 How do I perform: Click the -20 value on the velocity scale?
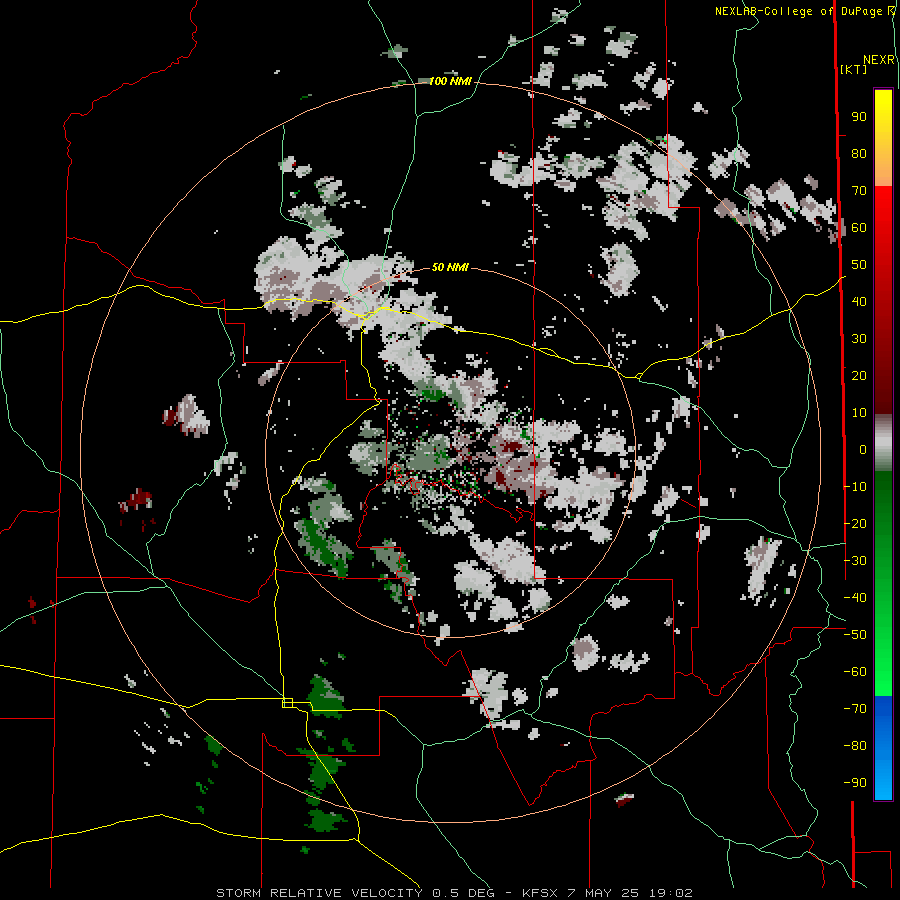855,524
